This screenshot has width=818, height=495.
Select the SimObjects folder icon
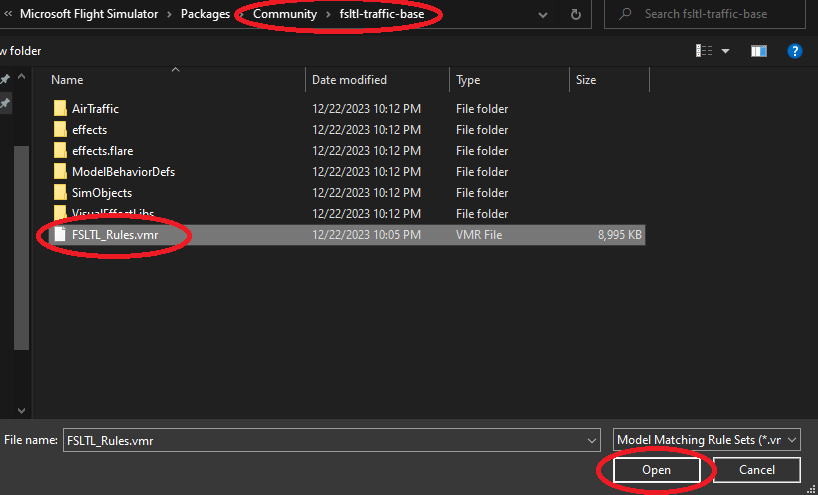[60, 193]
